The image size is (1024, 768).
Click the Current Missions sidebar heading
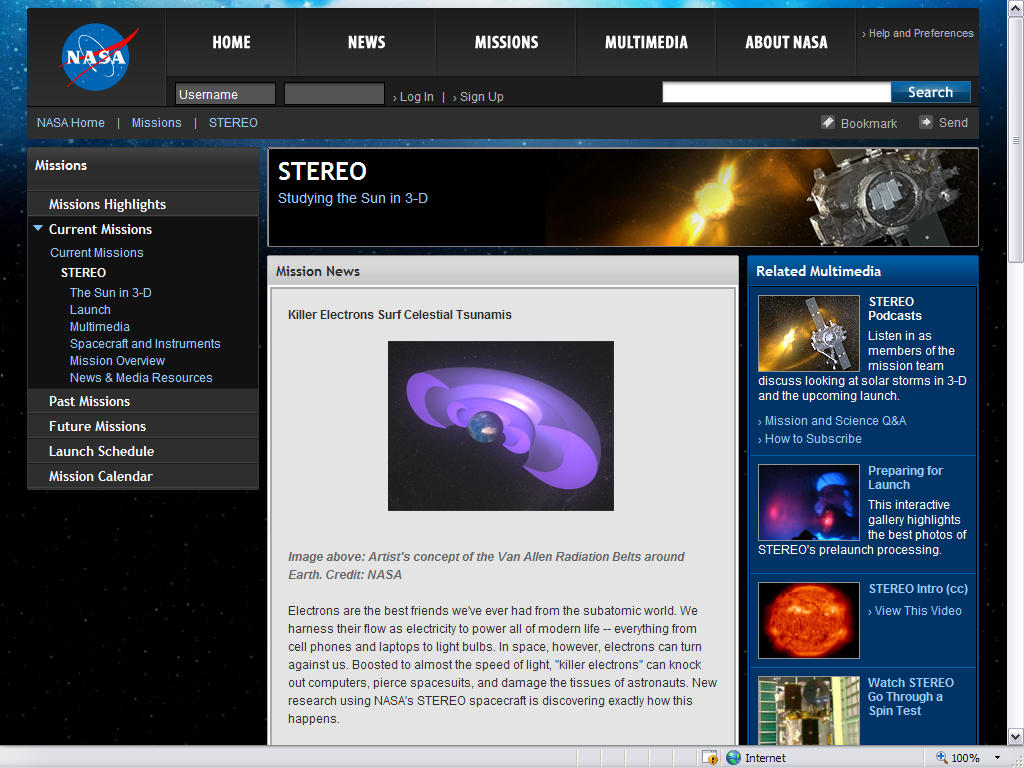(x=101, y=229)
